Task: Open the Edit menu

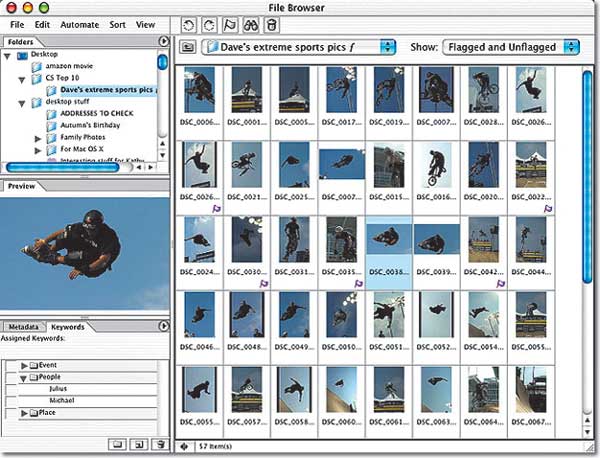Action: [x=42, y=25]
